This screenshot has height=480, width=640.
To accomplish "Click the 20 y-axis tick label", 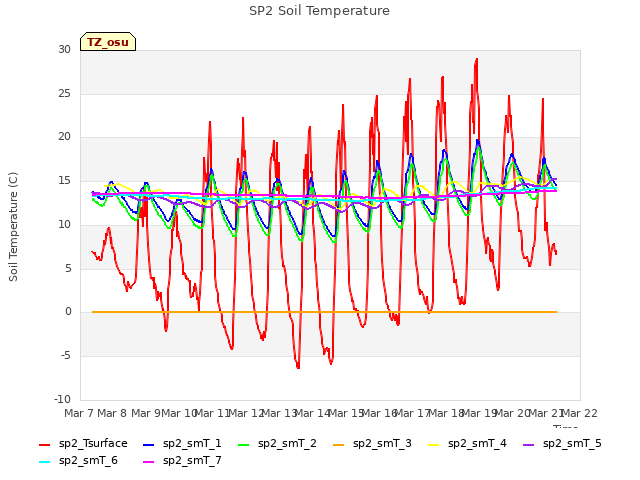I will [64, 137].
